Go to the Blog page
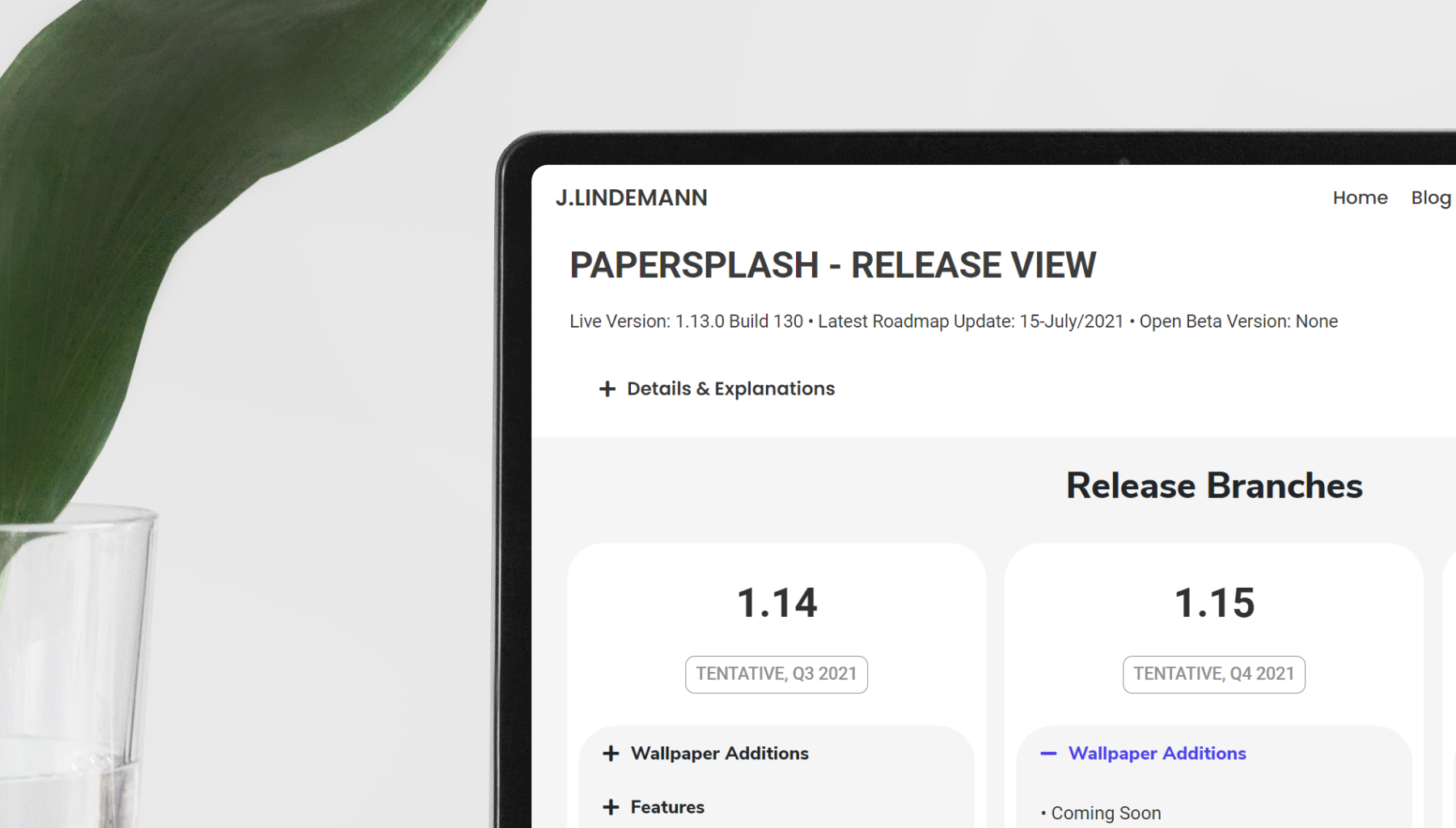The height and width of the screenshot is (828, 1456). point(1430,198)
